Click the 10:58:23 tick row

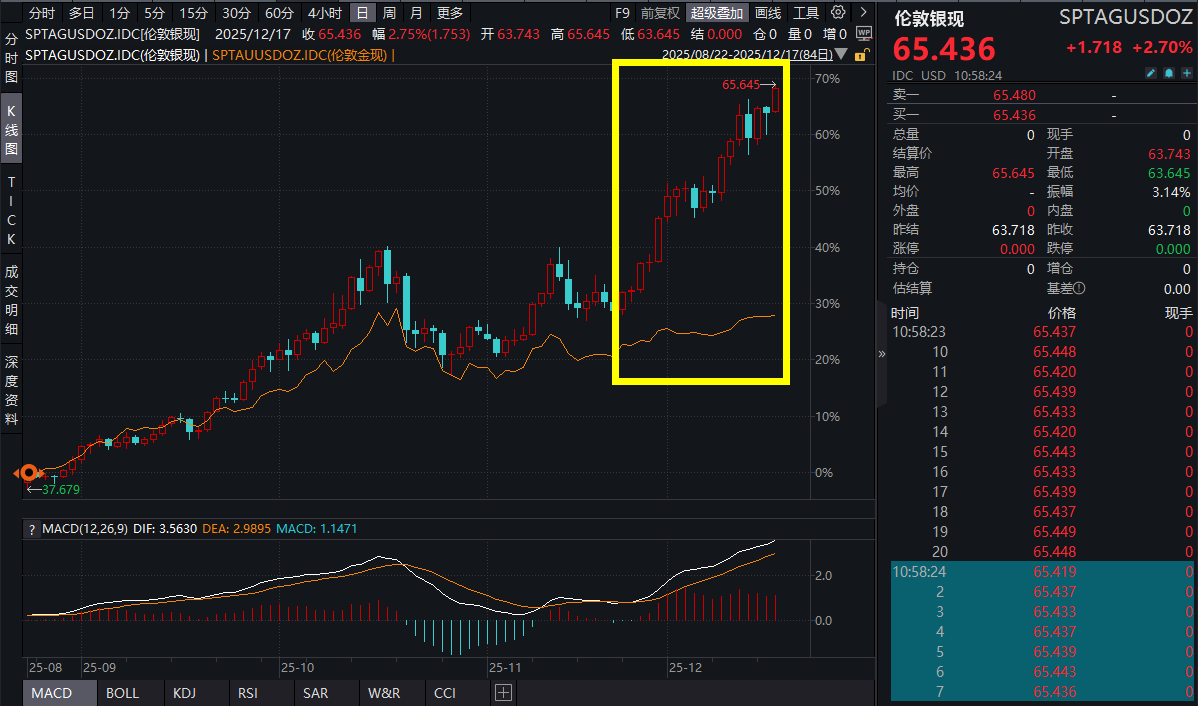[x=1042, y=332]
